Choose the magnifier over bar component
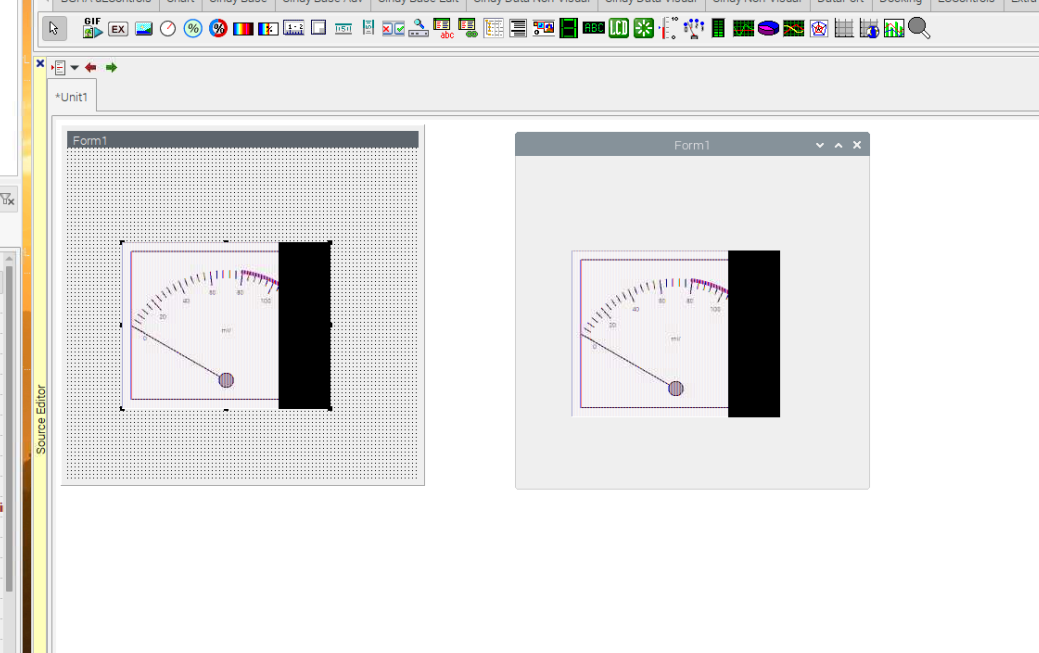The width and height of the screenshot is (1039, 653). [418, 29]
